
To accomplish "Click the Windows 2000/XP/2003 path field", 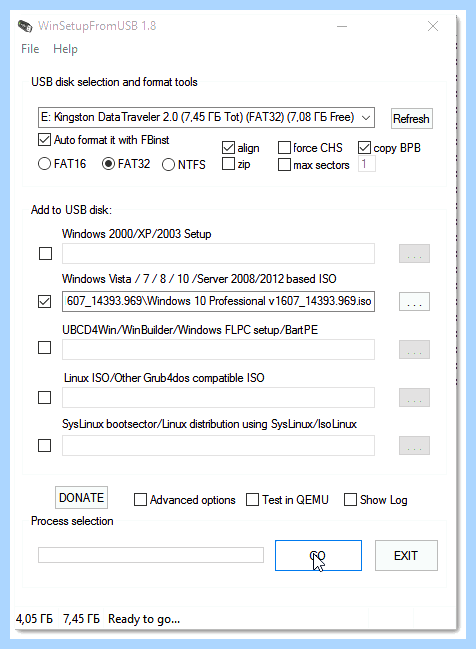I will click(218, 253).
